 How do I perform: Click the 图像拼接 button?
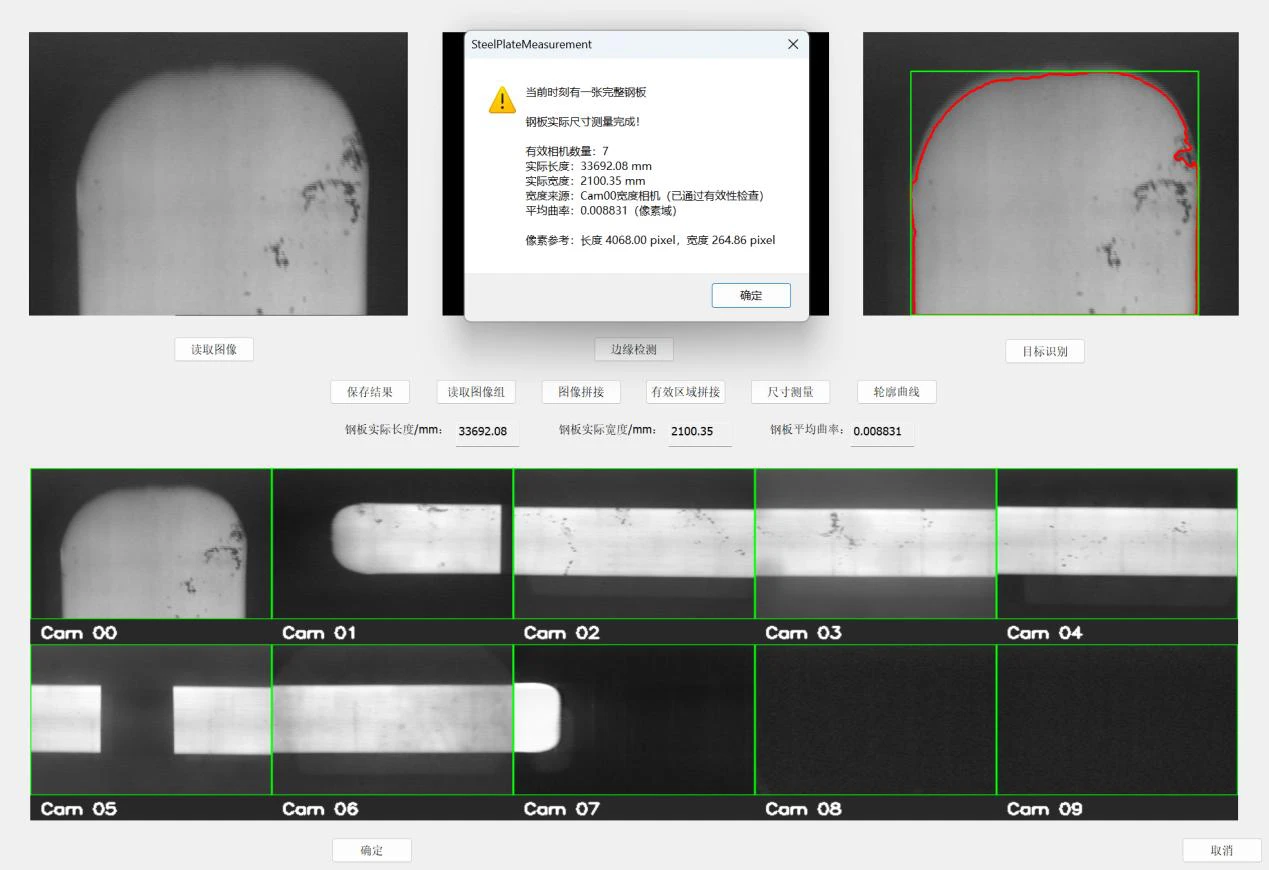click(x=581, y=392)
